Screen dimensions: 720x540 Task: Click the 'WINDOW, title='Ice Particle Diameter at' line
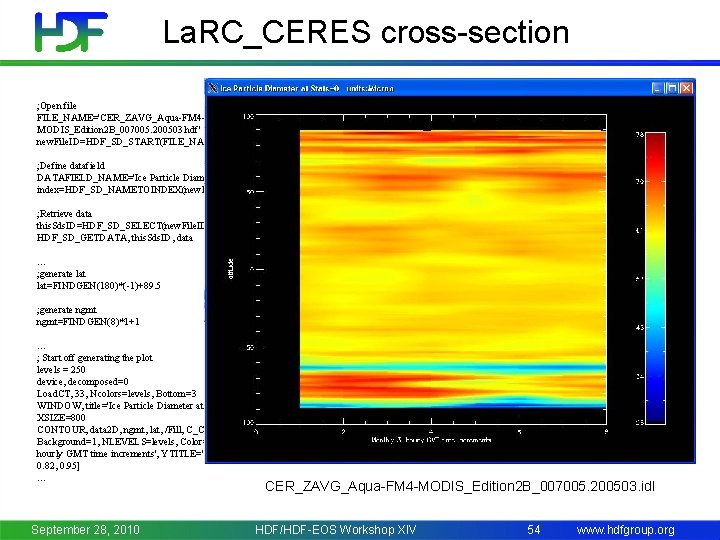(120, 405)
